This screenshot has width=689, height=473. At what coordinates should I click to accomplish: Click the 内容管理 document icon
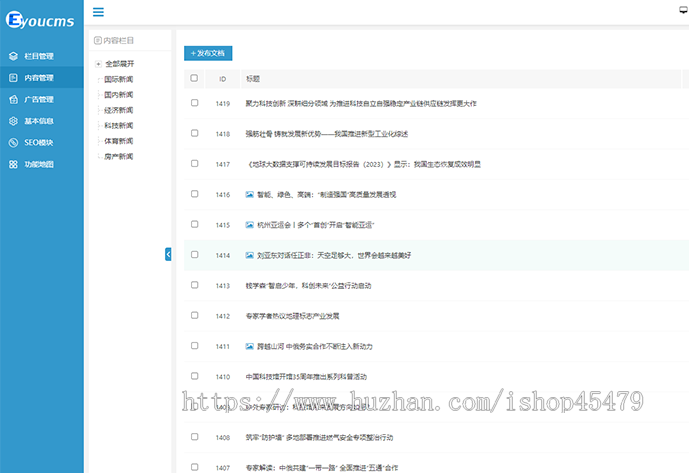coord(13,77)
